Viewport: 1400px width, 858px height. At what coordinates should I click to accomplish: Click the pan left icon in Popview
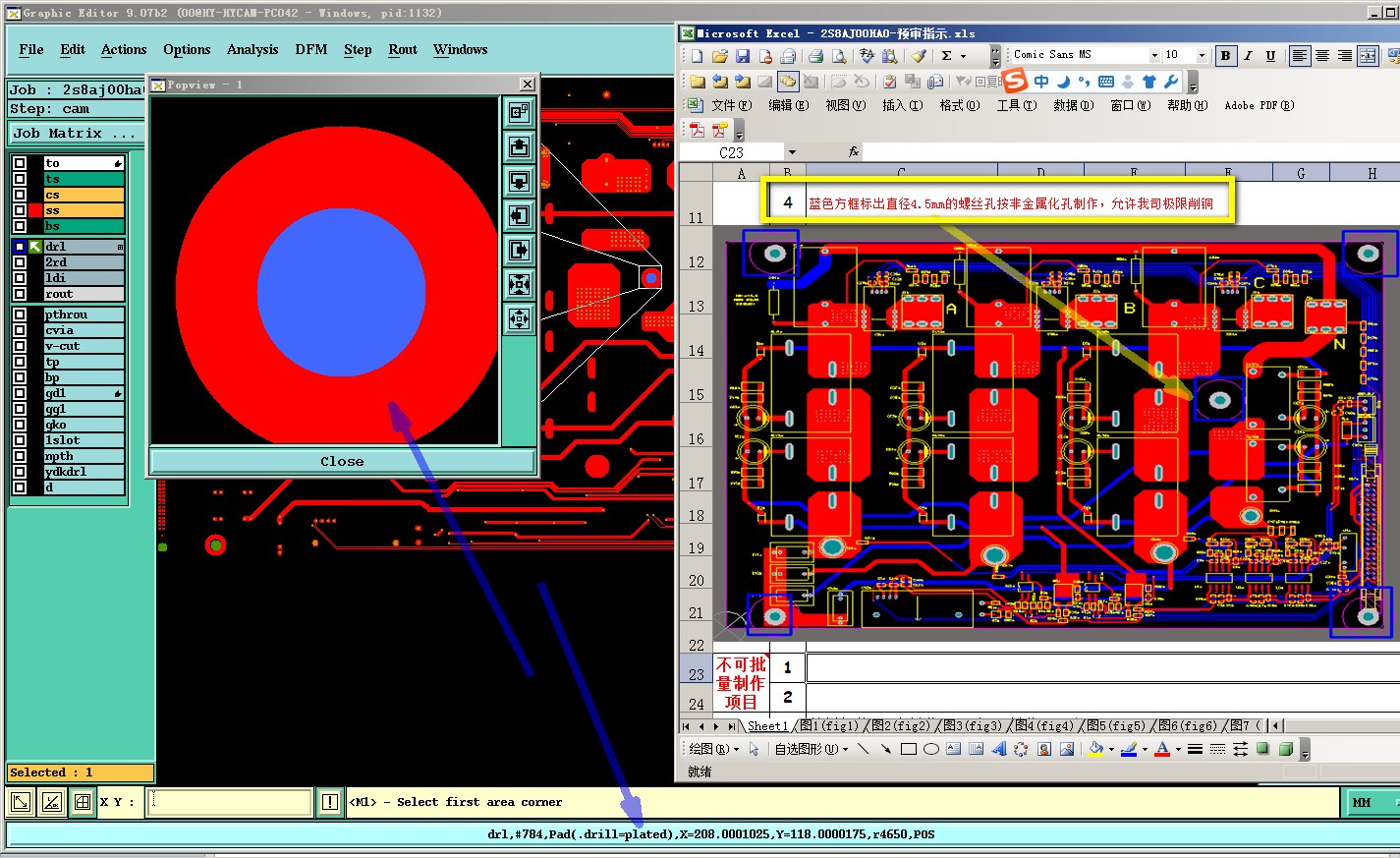[519, 215]
